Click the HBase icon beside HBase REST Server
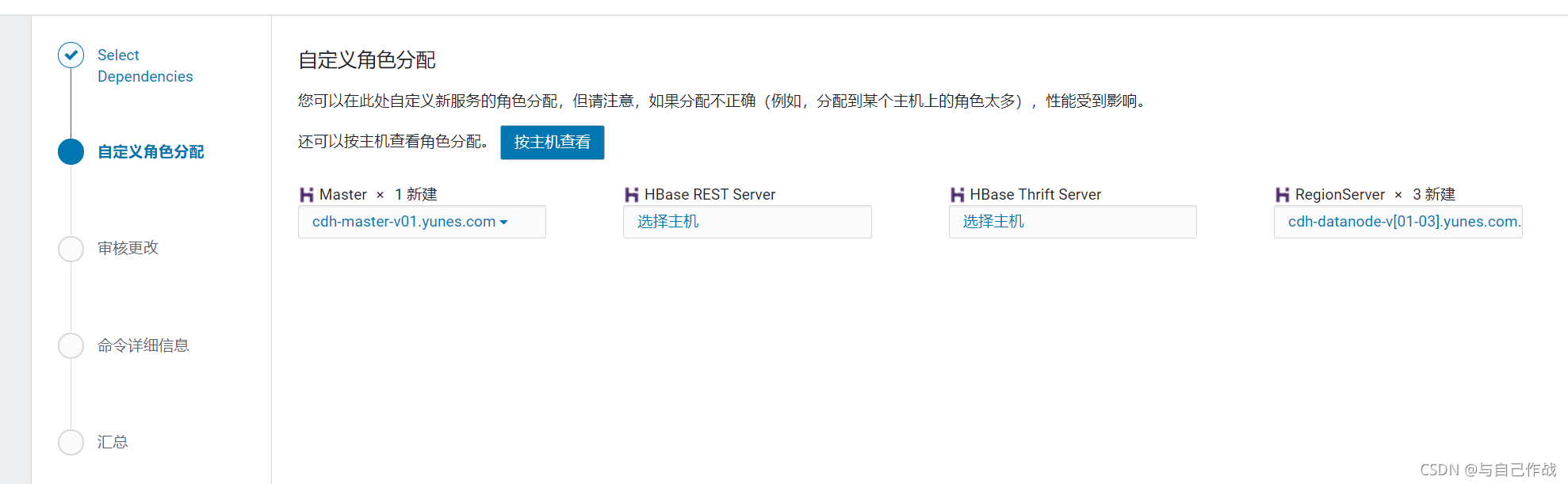 pyautogui.click(x=632, y=195)
